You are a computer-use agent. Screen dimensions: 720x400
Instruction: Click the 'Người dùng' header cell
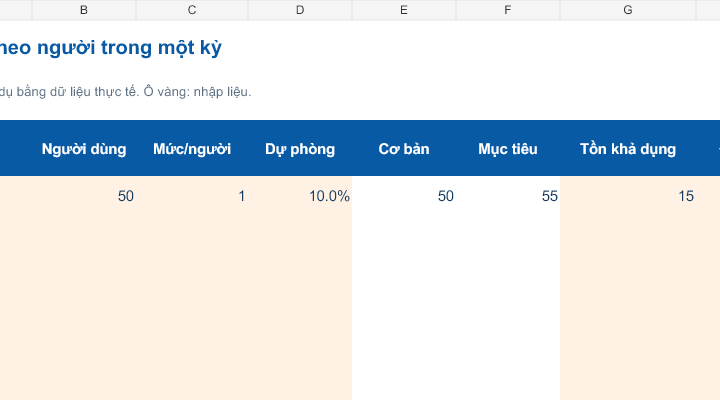[x=84, y=149]
